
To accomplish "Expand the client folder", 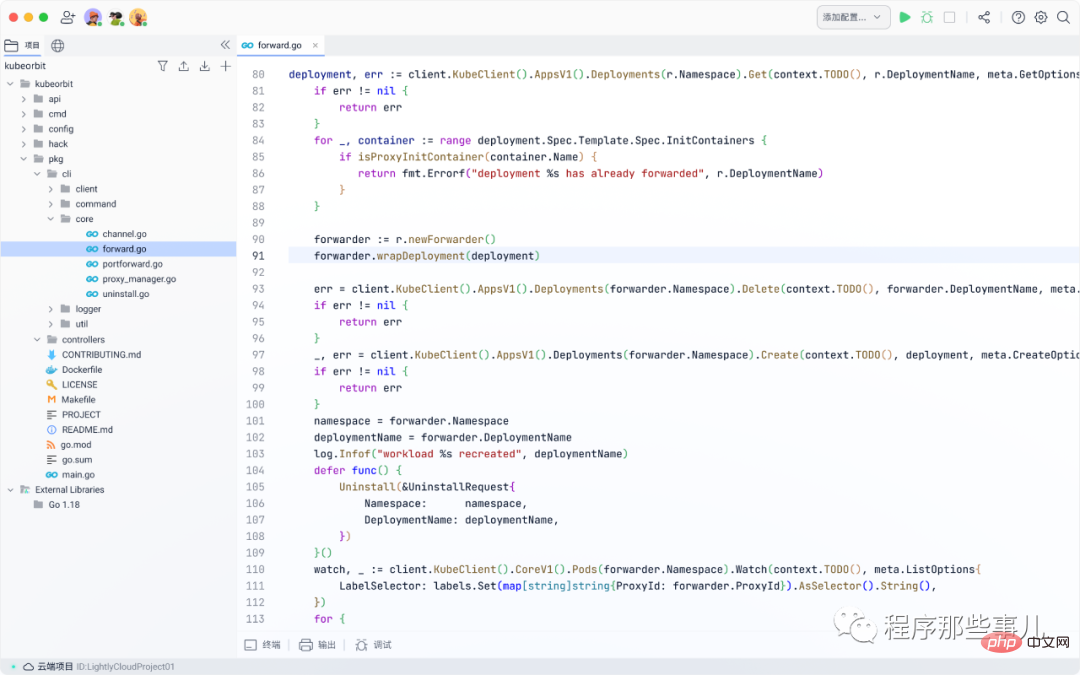I will [x=50, y=189].
